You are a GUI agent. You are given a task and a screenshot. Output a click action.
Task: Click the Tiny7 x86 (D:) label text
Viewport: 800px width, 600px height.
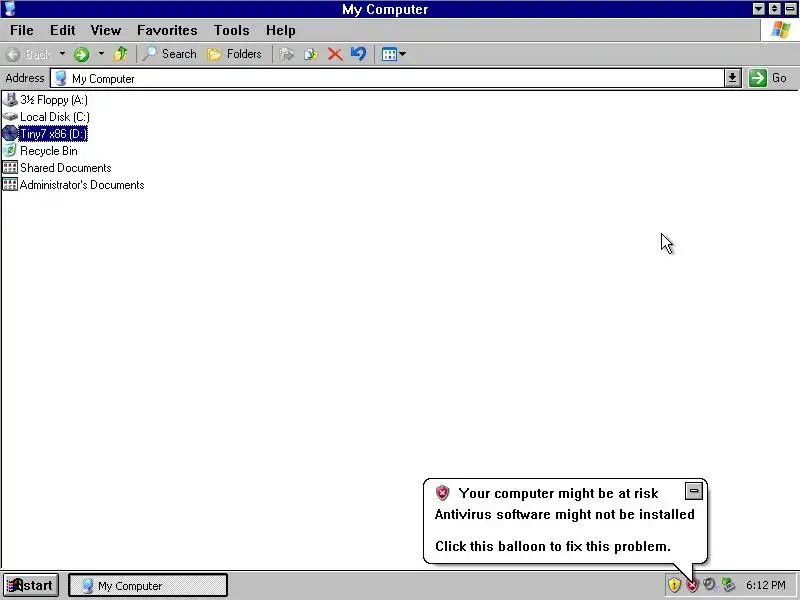click(x=53, y=134)
